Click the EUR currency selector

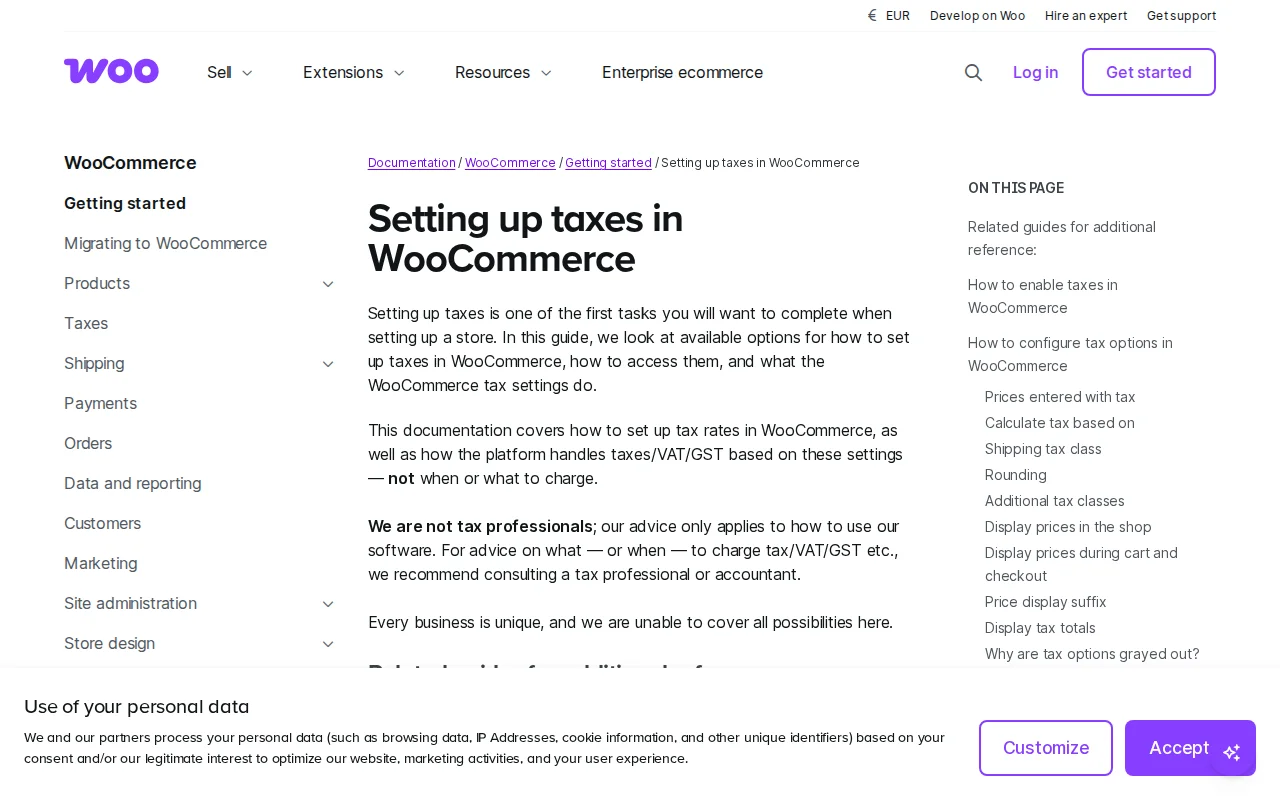click(x=888, y=15)
